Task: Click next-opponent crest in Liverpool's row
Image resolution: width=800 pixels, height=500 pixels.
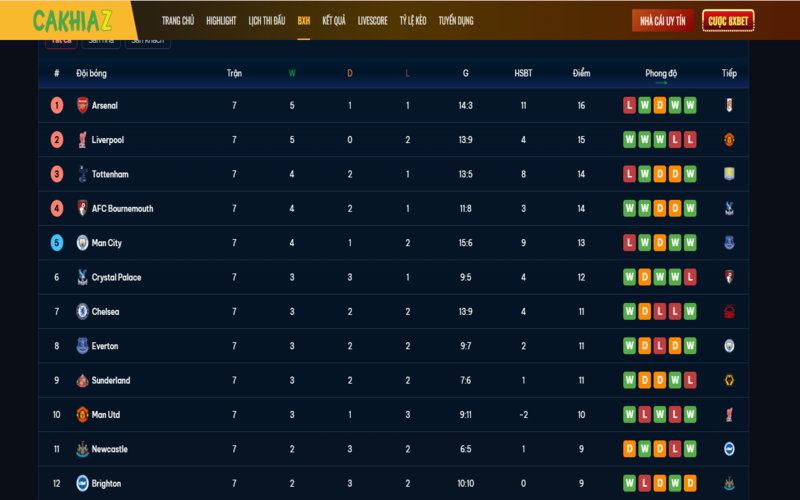Action: coord(729,140)
